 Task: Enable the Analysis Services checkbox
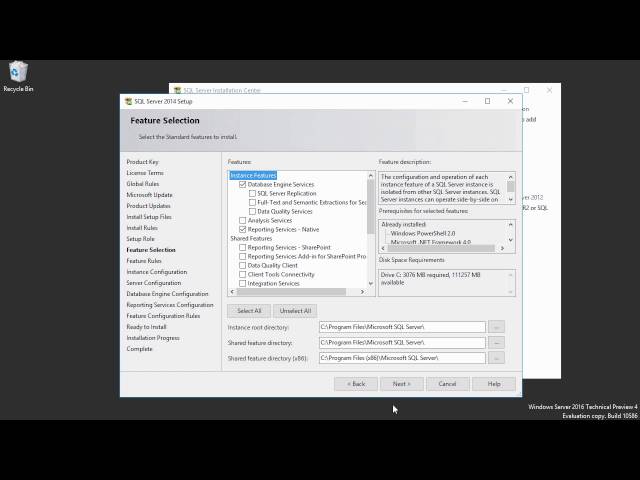pyautogui.click(x=242, y=220)
